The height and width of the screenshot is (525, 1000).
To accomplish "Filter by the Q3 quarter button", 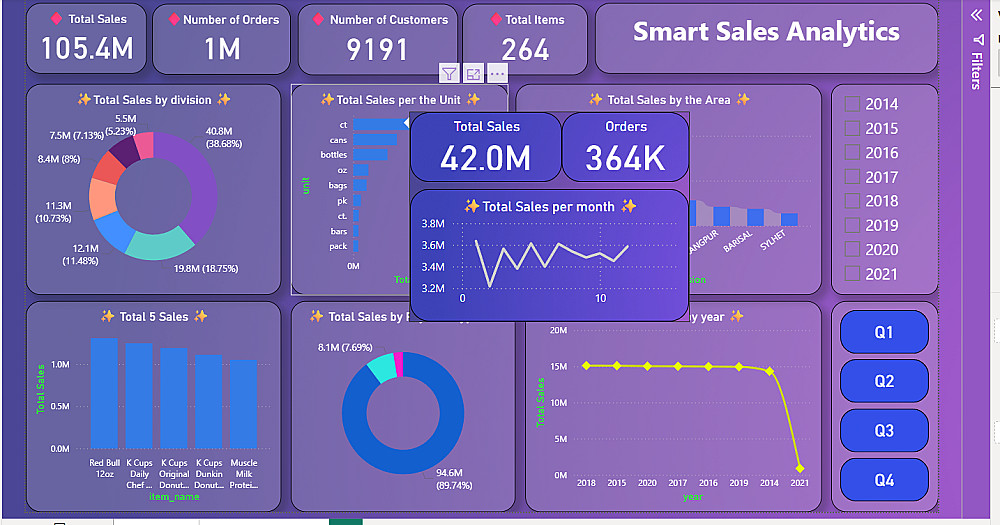I will [x=884, y=431].
